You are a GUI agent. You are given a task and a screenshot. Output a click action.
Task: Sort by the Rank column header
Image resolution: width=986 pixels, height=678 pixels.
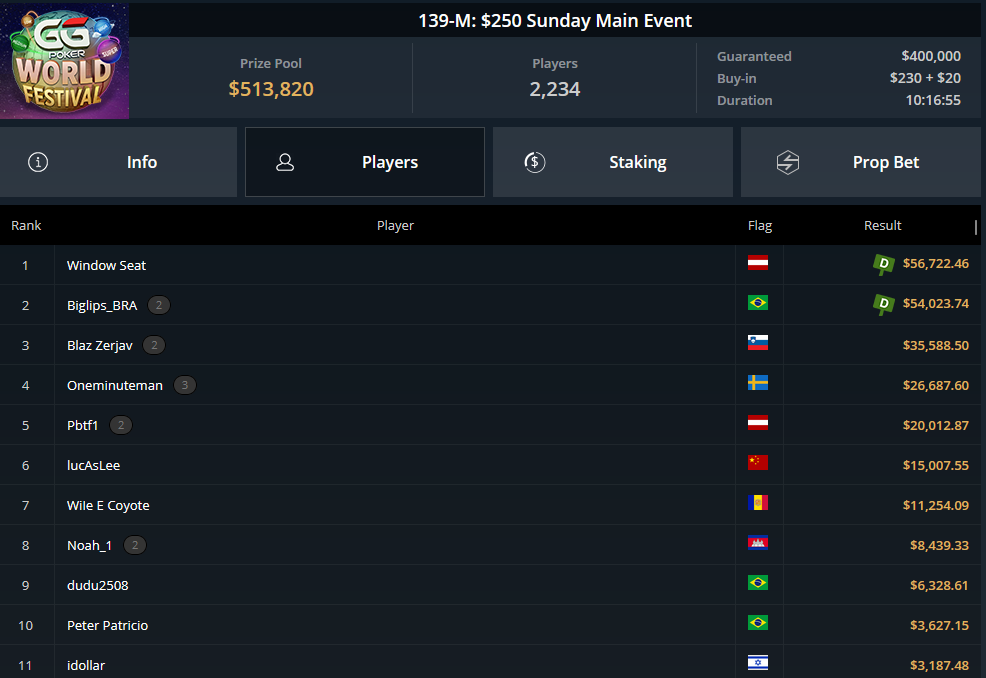coord(26,225)
